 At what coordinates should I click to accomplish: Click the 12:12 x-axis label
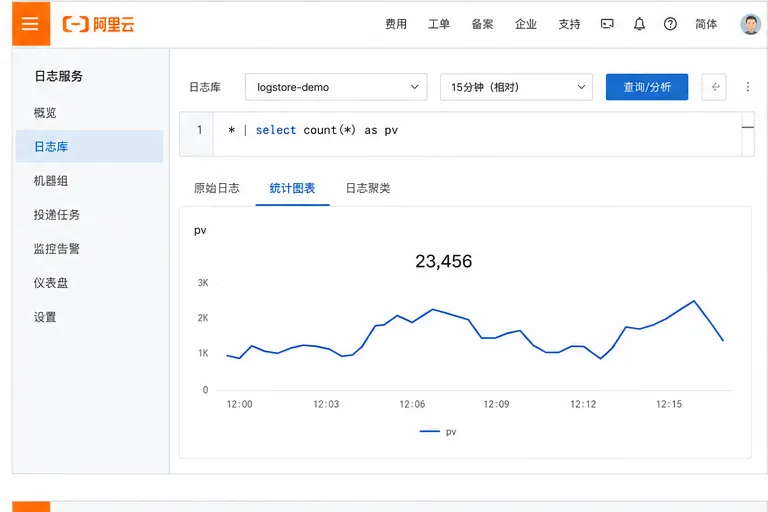point(583,404)
